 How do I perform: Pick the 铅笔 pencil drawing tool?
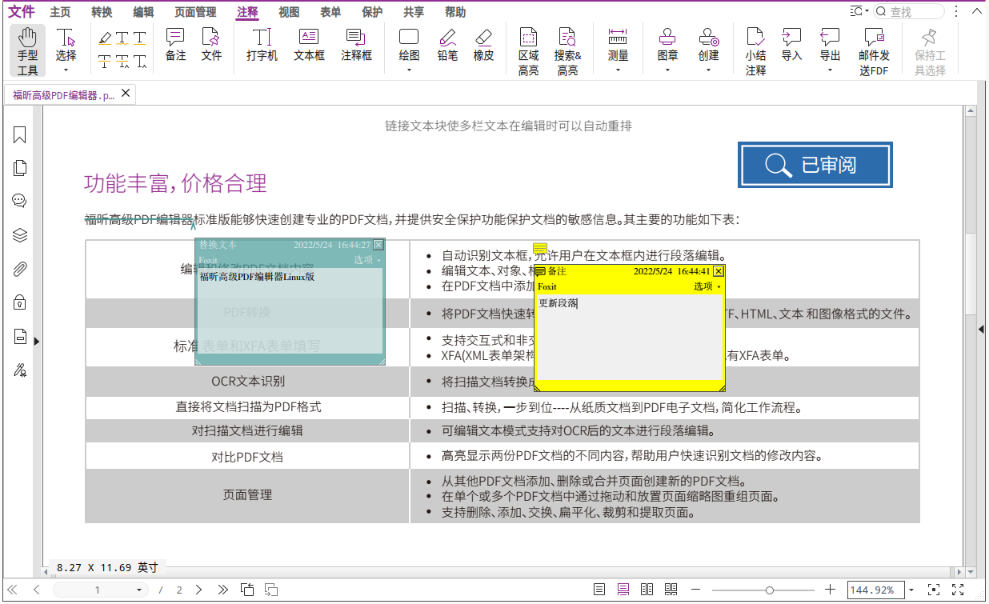tap(446, 44)
